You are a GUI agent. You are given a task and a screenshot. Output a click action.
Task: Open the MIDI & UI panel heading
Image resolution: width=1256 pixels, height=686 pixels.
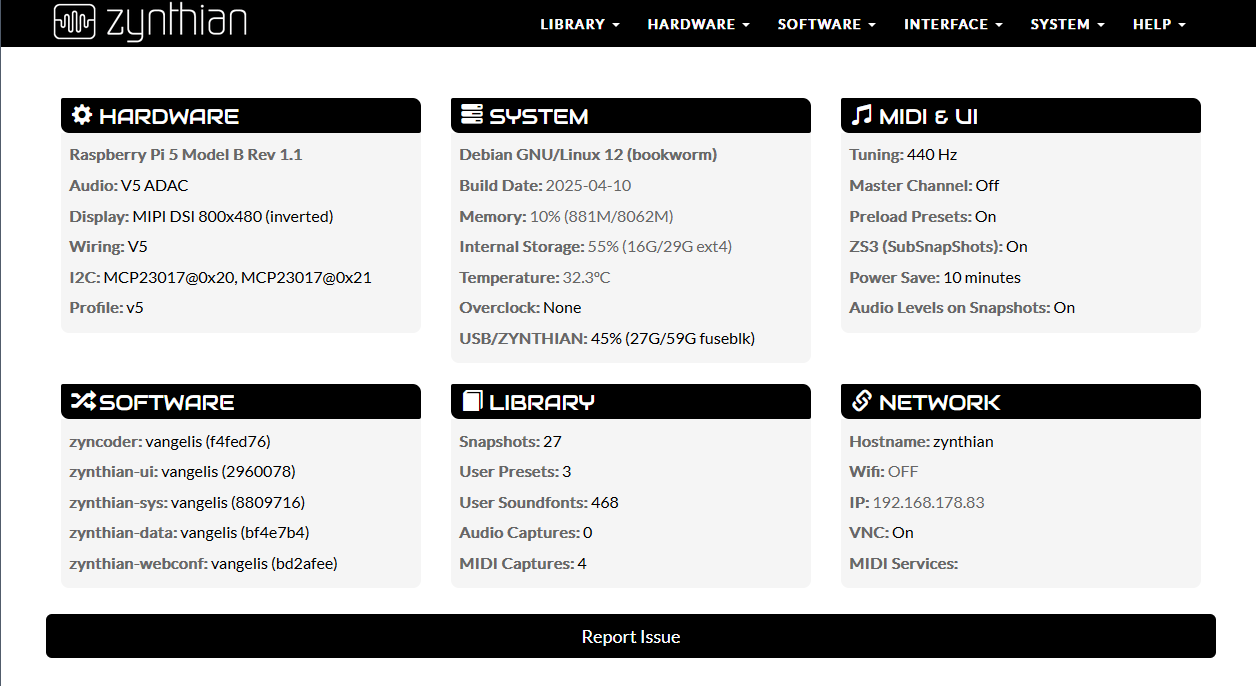coord(1021,115)
